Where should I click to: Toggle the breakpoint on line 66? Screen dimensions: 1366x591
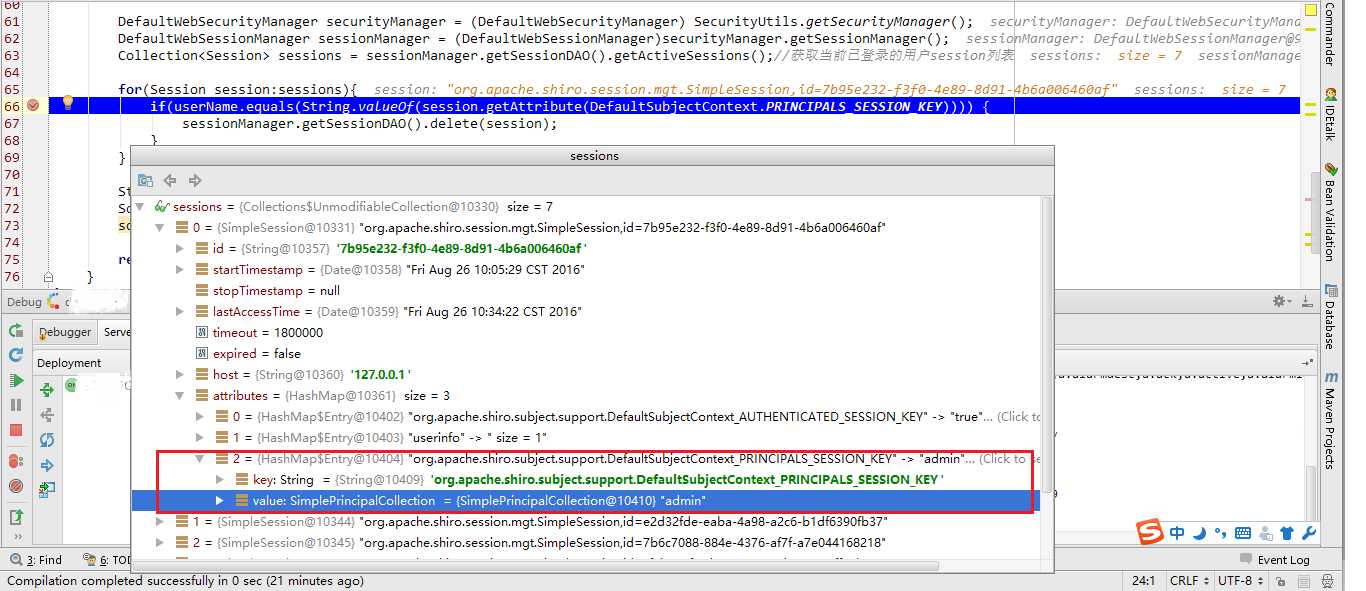point(33,106)
